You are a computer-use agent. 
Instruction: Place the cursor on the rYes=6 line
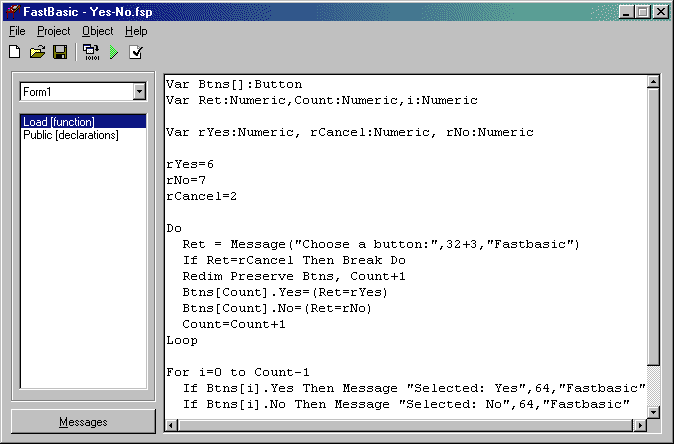(190, 164)
